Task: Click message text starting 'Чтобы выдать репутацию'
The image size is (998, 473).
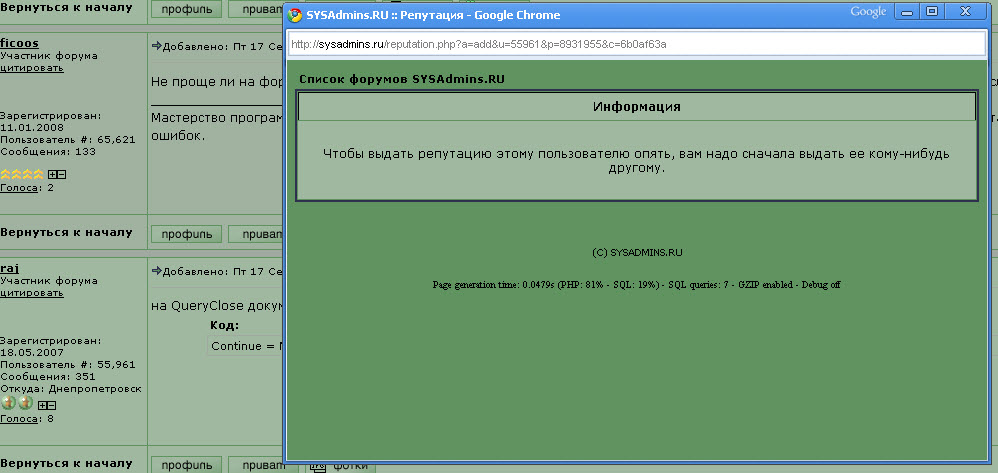Action: (x=636, y=162)
